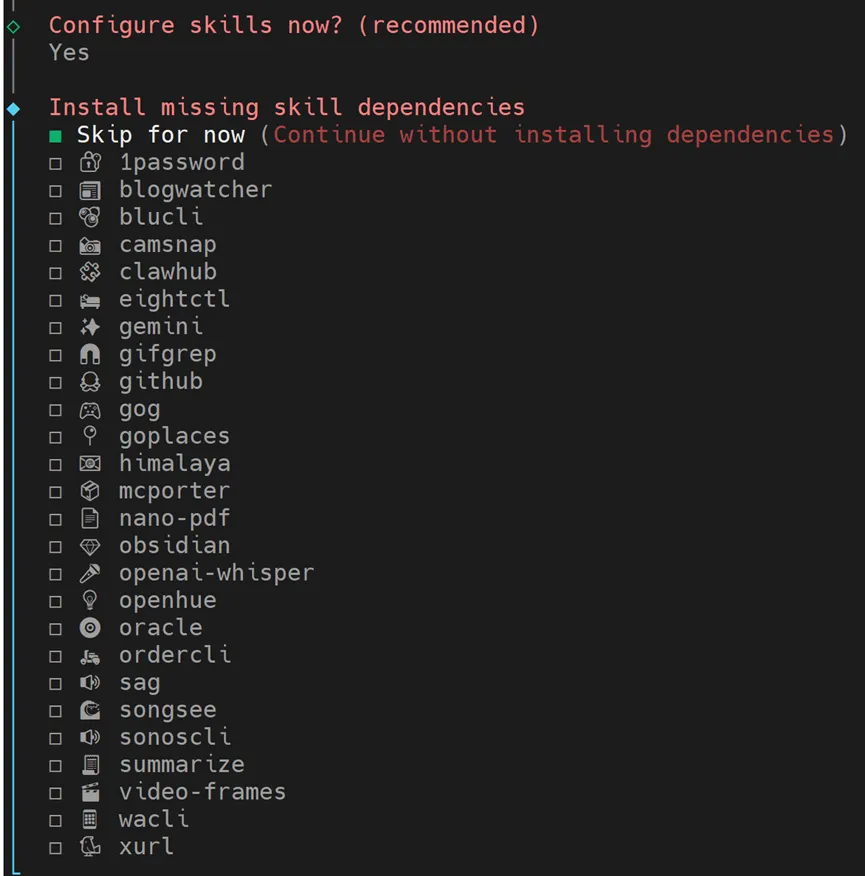This screenshot has width=865, height=876.
Task: Tick the checkbox for blogwatcher
Action: point(56,190)
